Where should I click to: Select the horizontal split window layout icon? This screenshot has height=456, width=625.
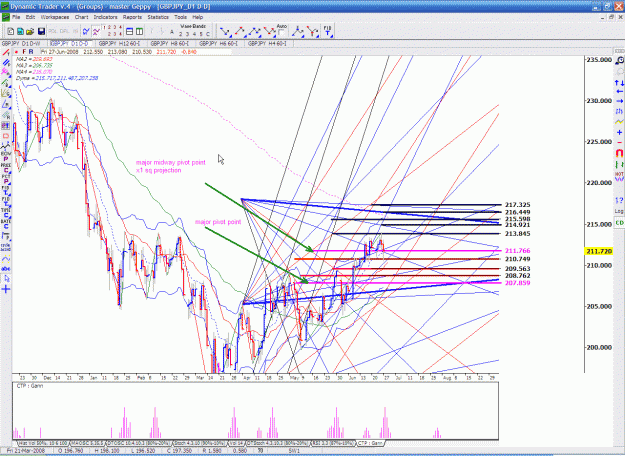tap(130, 31)
